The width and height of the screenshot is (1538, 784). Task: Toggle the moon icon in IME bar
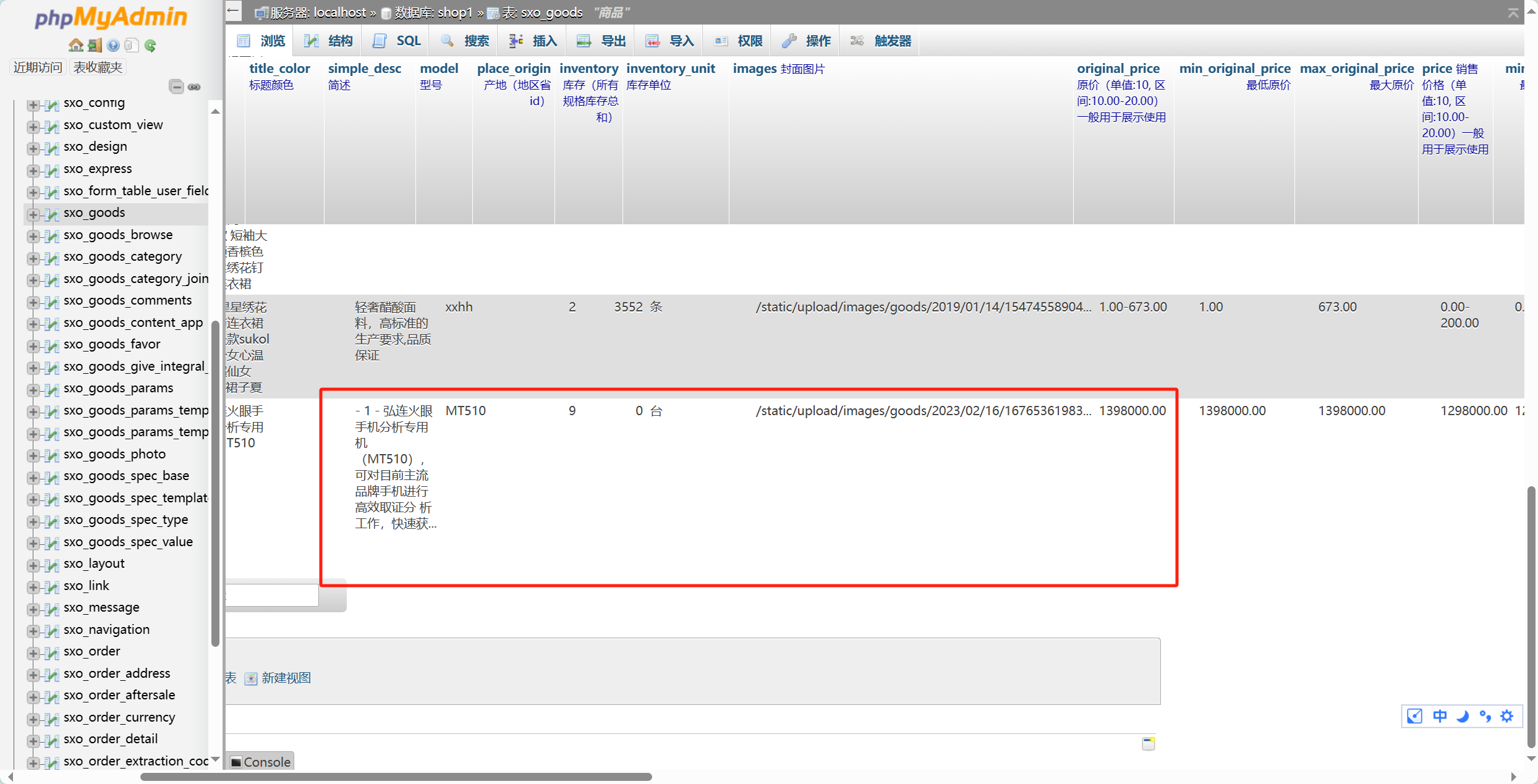click(x=1463, y=716)
